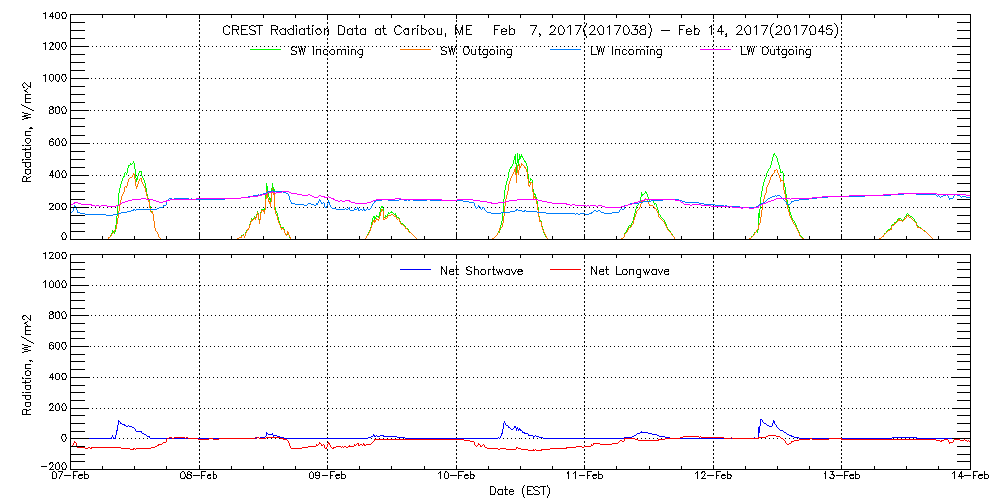Click the chart title CREST Radiation Data
Viewport: 1000px width, 500px height.
pos(530,31)
